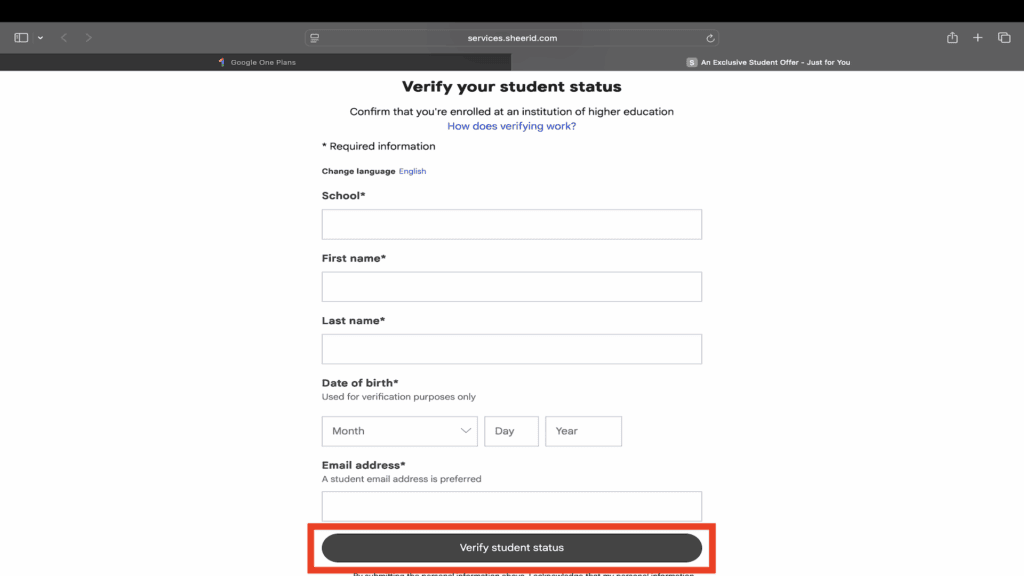Open a new tab with the plus icon
This screenshot has width=1024, height=576.
click(977, 37)
